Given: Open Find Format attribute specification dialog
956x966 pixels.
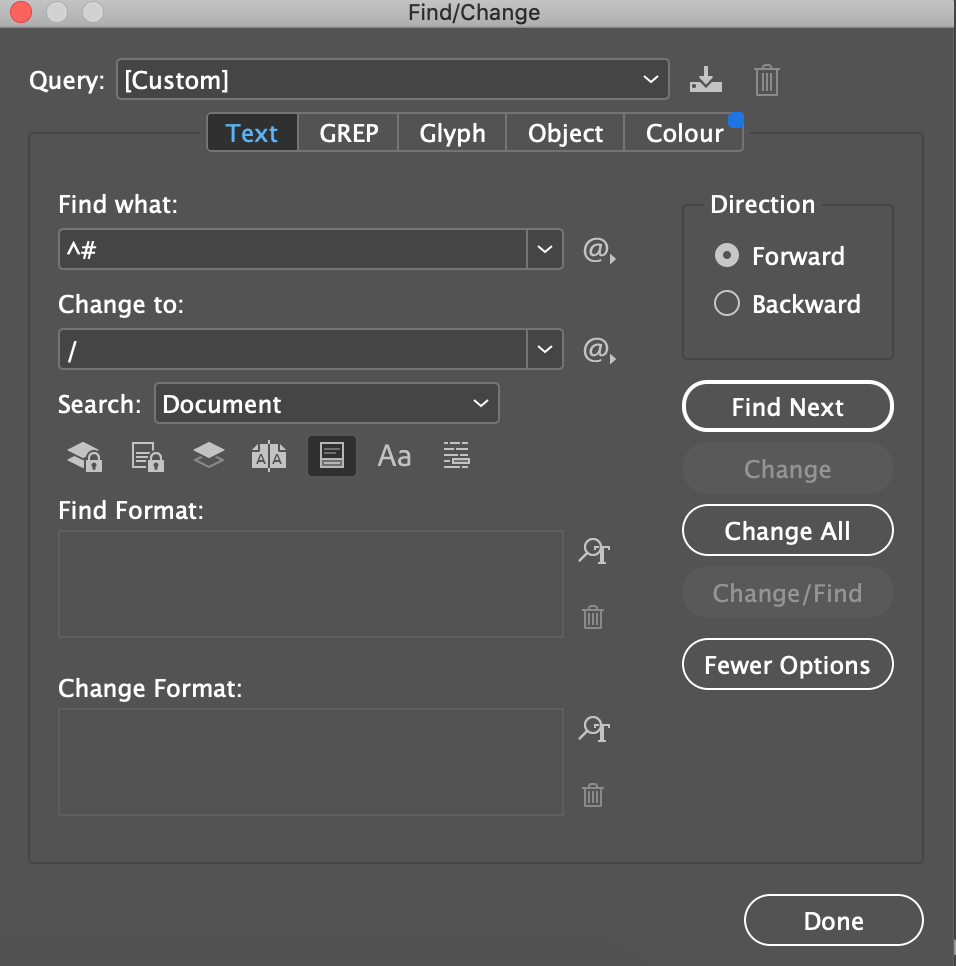Looking at the screenshot, I should click(594, 551).
